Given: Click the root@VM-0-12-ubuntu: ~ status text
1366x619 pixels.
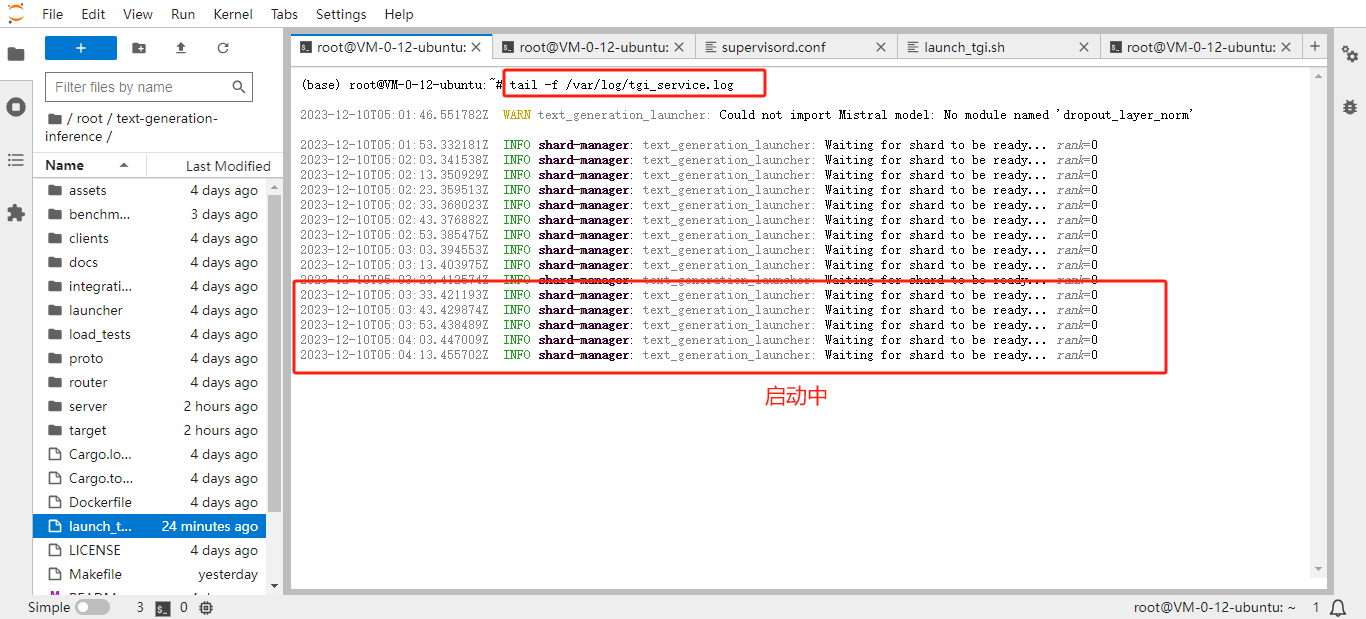Looking at the screenshot, I should click(1215, 607).
